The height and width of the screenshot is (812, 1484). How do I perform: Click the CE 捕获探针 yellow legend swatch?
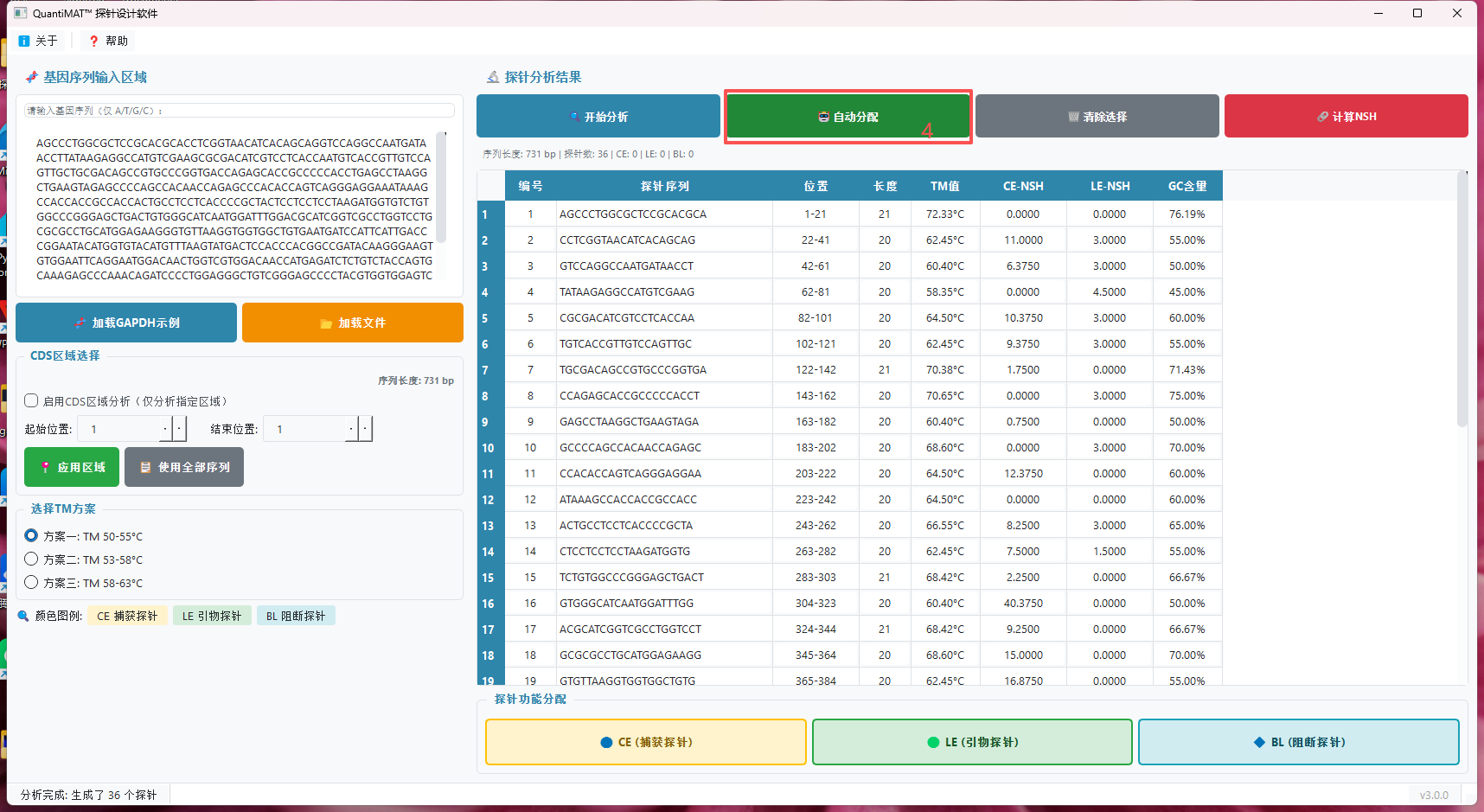127,615
